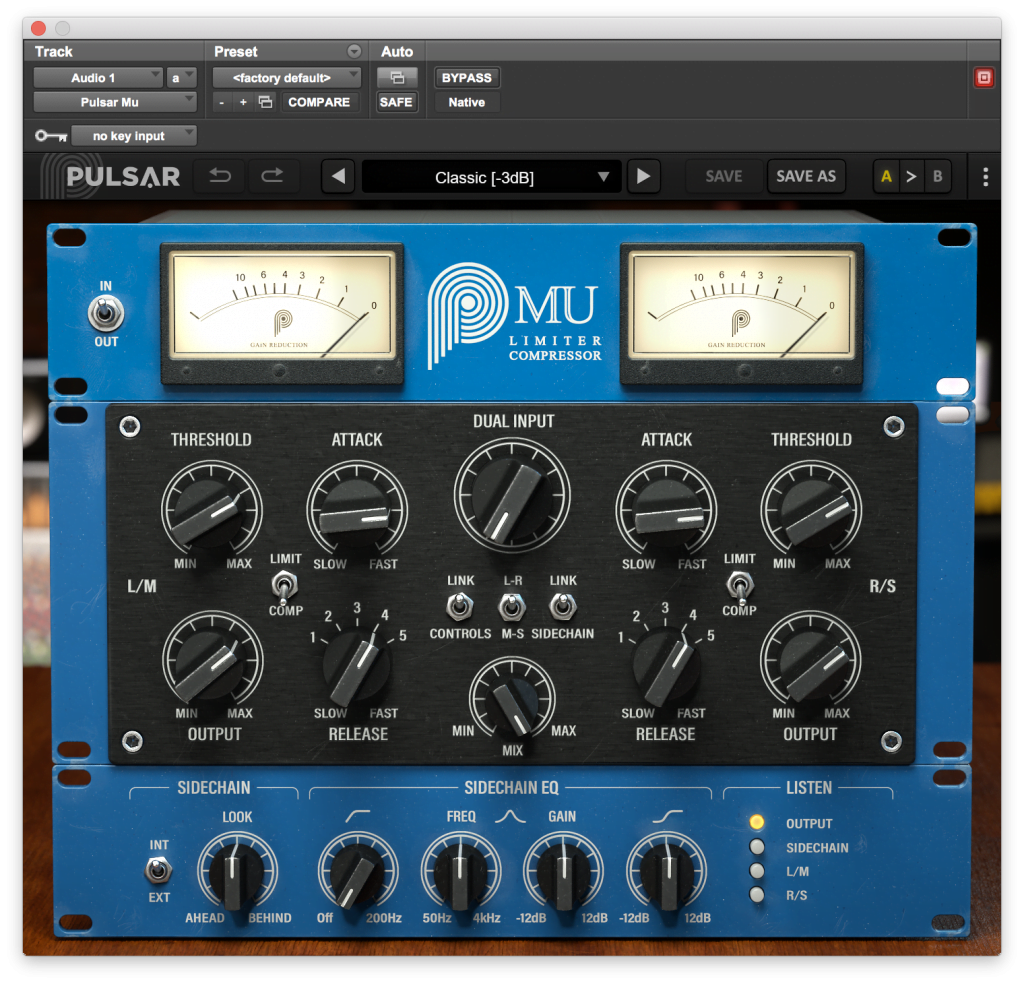Flip the LINK CONTROLS switch
The height and width of the screenshot is (984, 1024).
tap(460, 607)
